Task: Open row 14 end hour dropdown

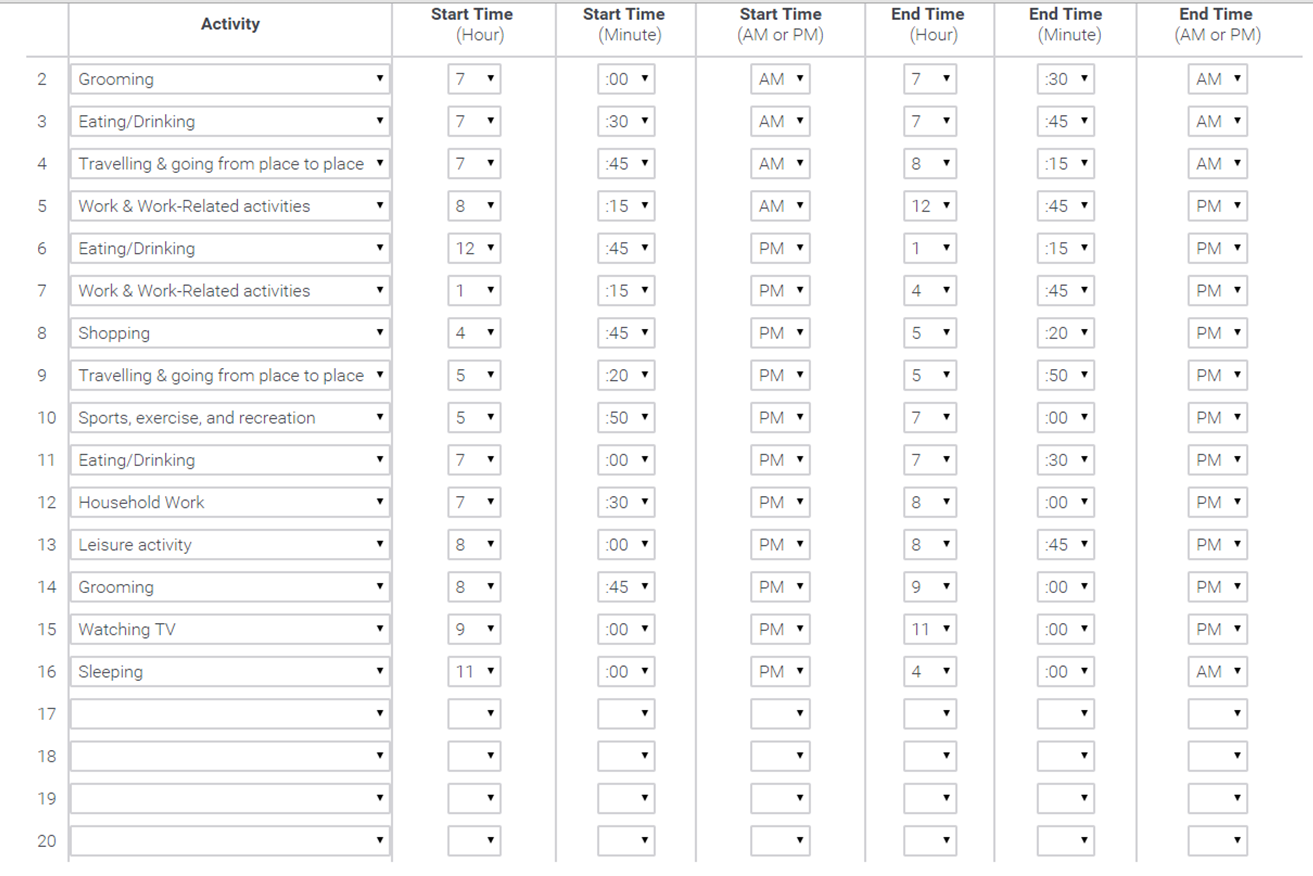Action: (930, 587)
